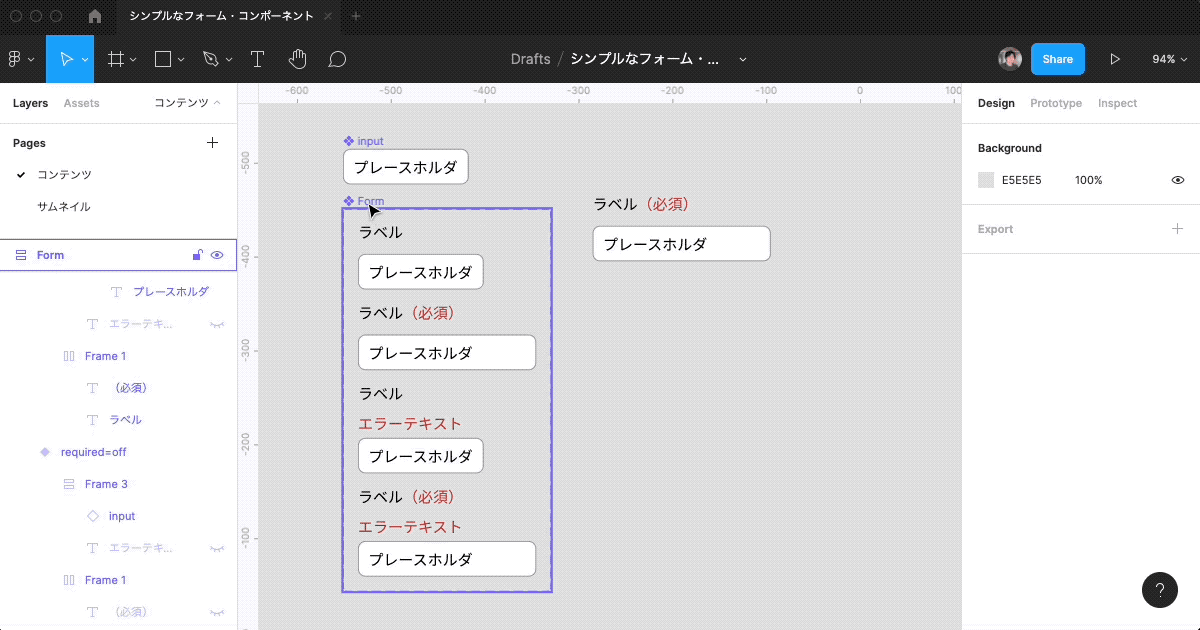This screenshot has height=630, width=1200.
Task: Select the Hand tool
Action: [x=297, y=59]
